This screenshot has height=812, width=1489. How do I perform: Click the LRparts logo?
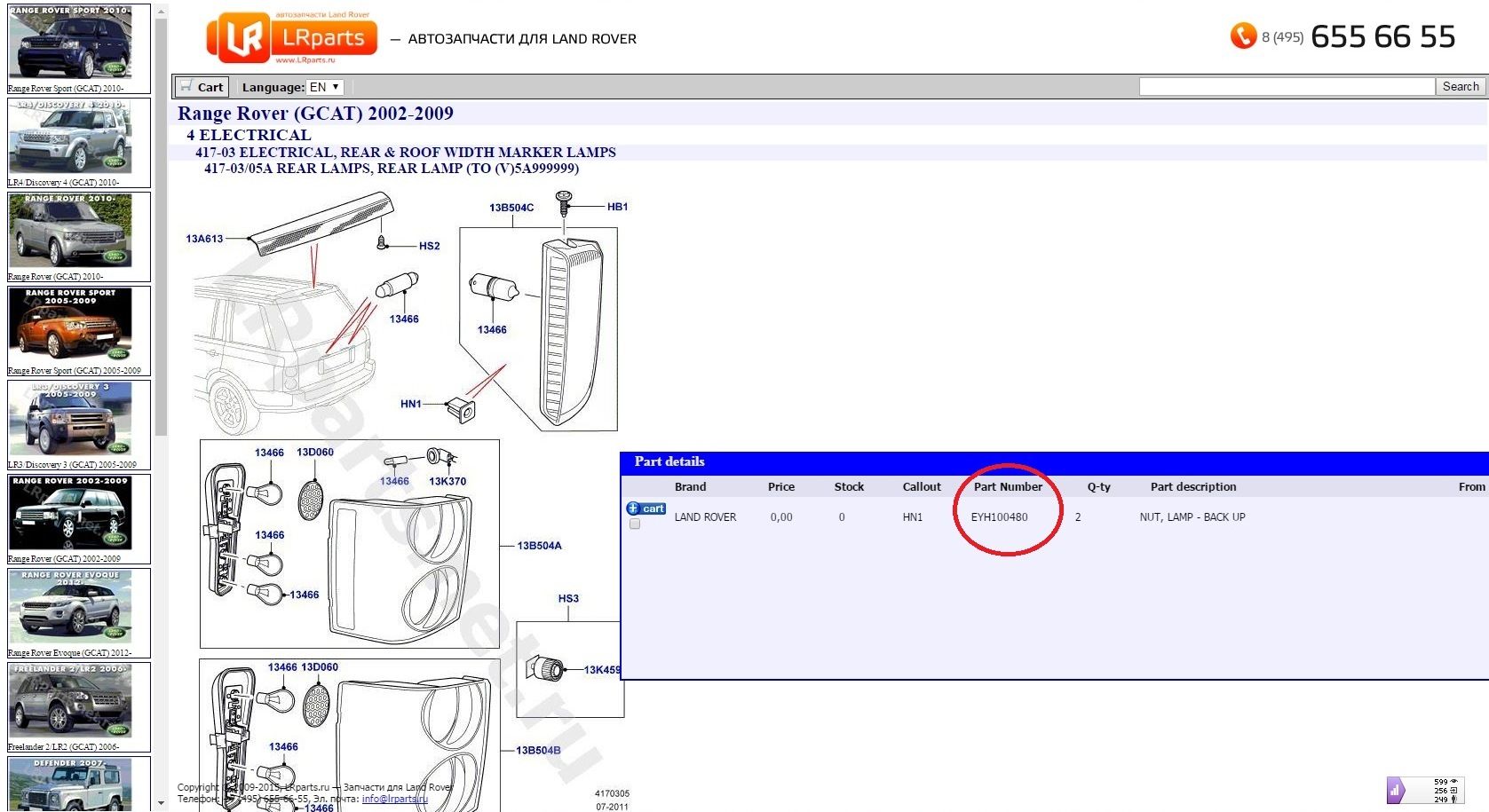pos(292,38)
